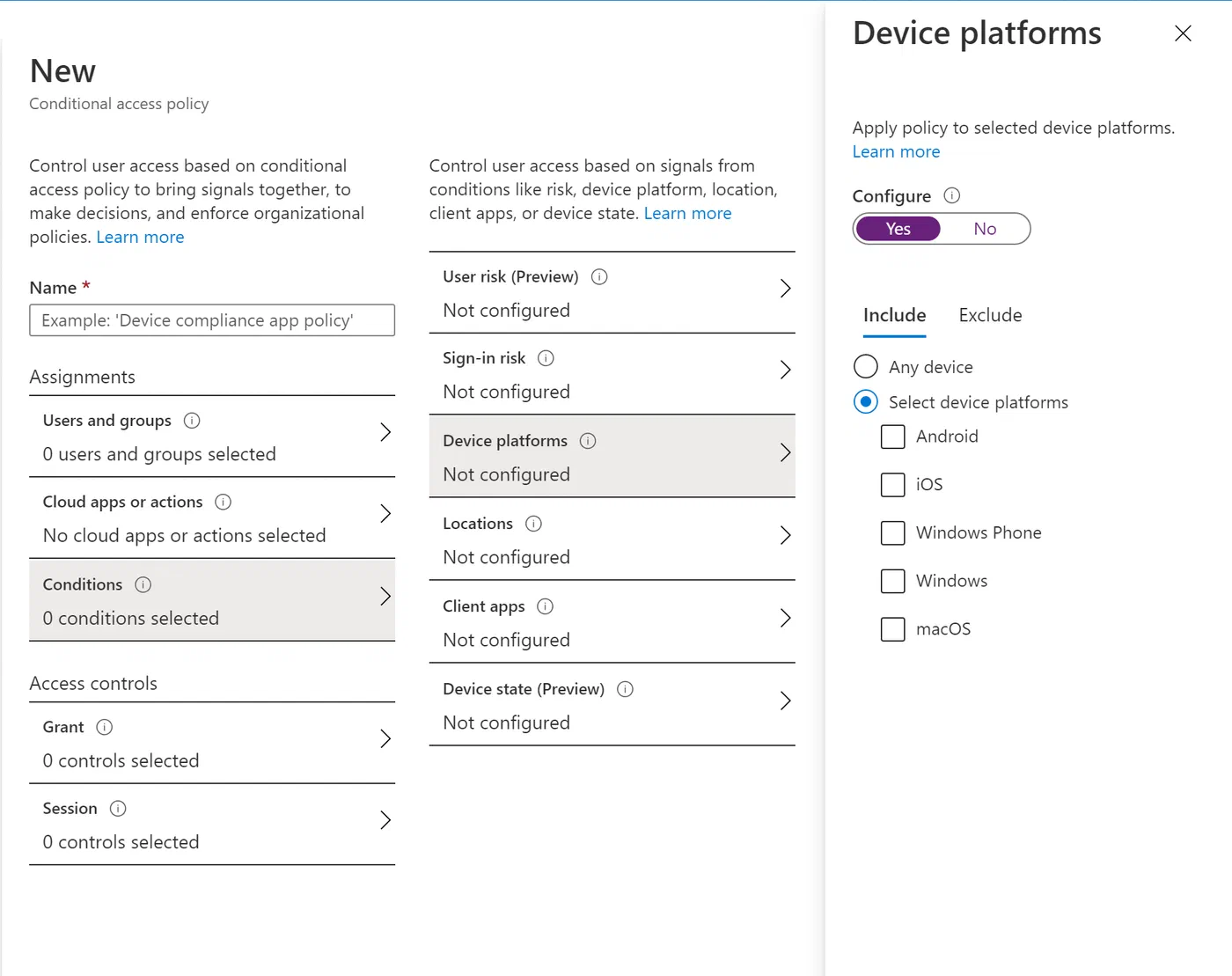The width and height of the screenshot is (1232, 976).
Task: Click the Device platforms row chevron
Action: click(786, 453)
